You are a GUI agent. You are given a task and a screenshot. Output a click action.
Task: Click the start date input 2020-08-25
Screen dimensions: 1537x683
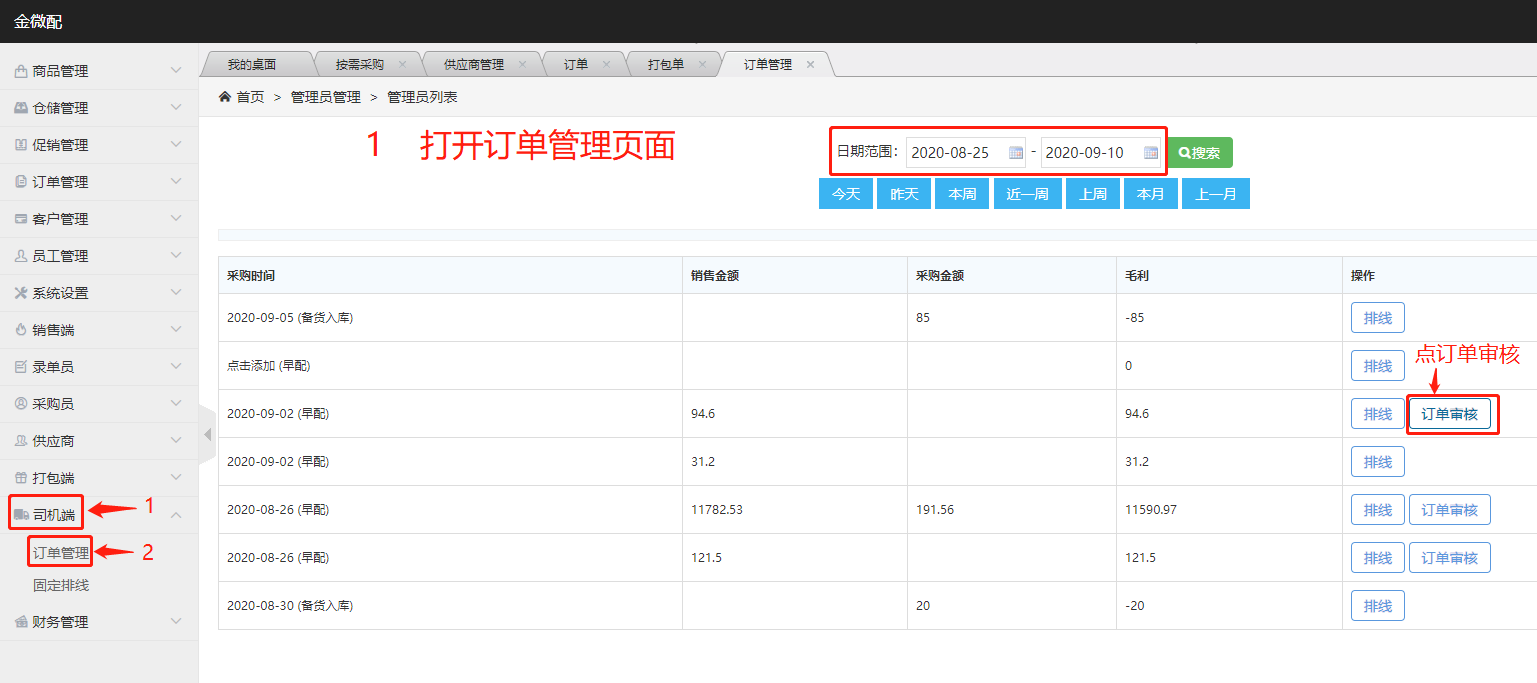pyautogui.click(x=955, y=153)
